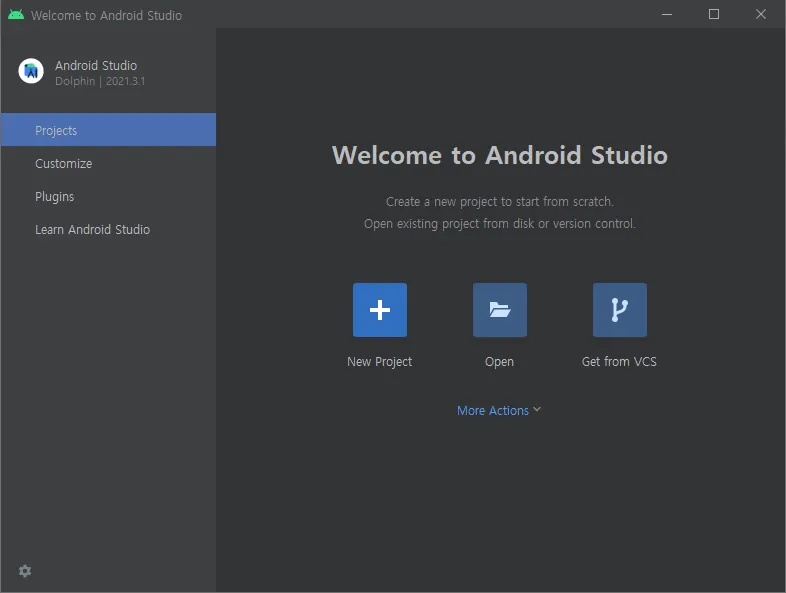Click the Android Studio logo in the sidebar

point(31,71)
